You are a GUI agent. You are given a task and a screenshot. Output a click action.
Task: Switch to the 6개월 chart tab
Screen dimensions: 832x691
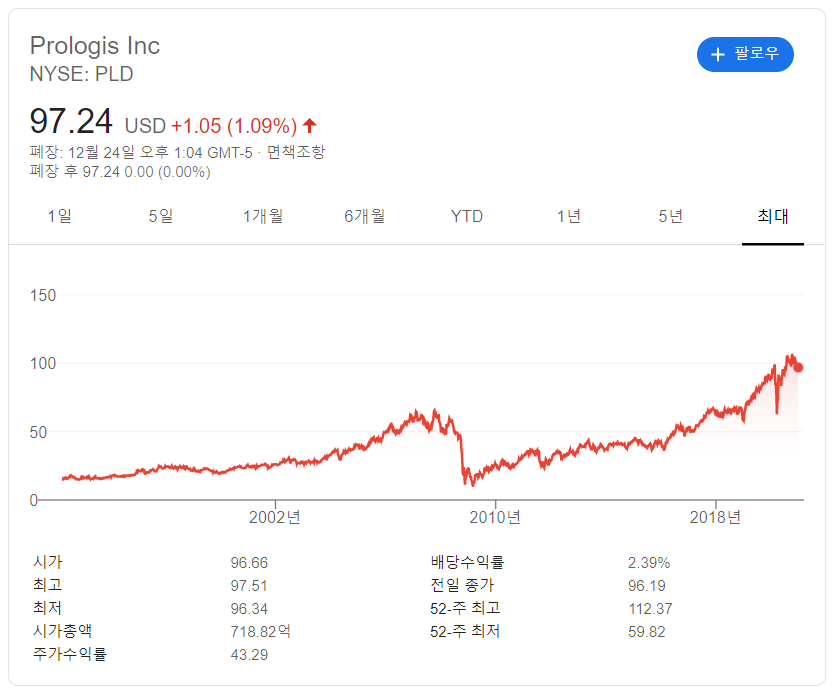[x=365, y=217]
